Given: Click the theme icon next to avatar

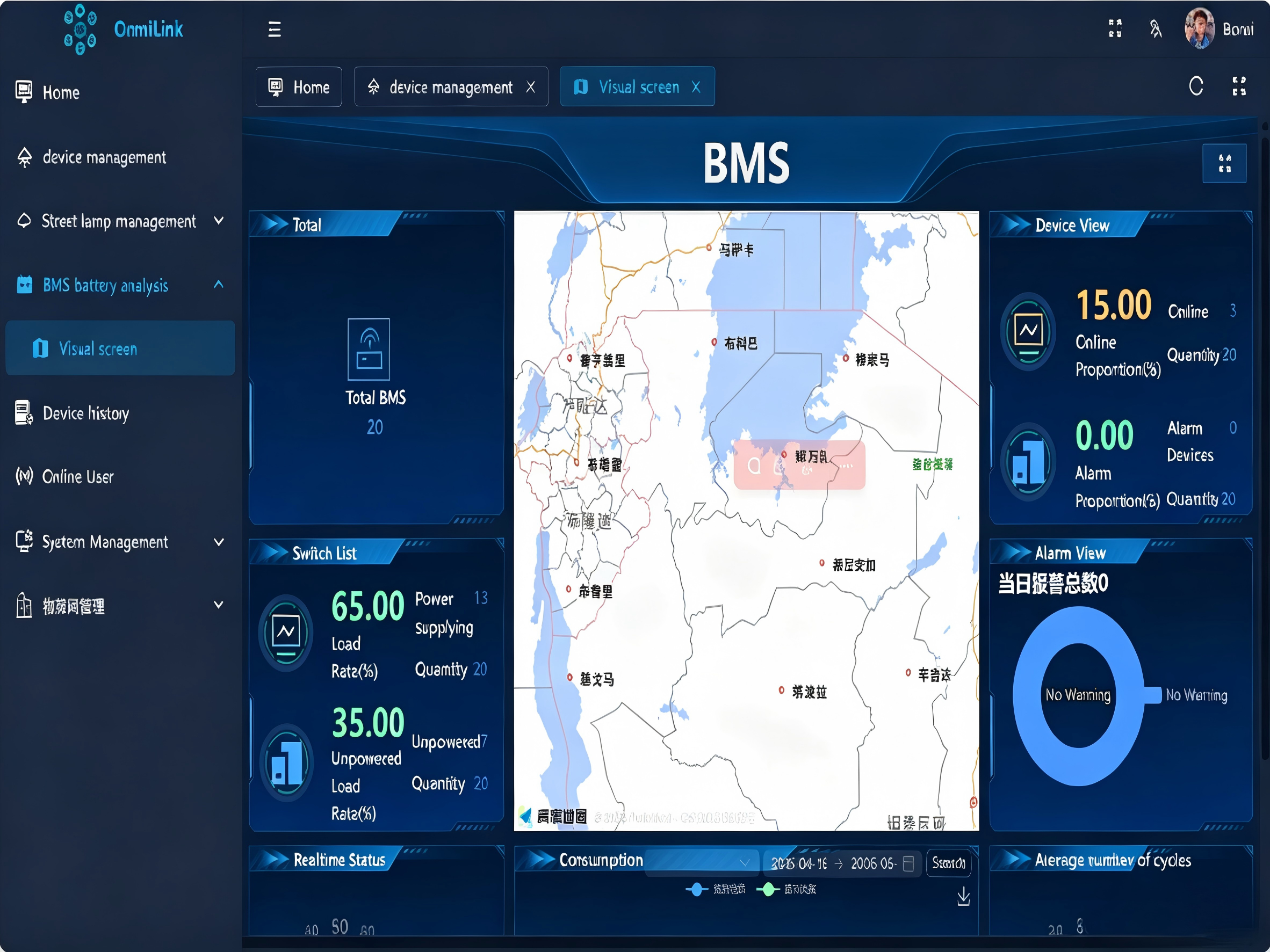Looking at the screenshot, I should coord(1156,28).
